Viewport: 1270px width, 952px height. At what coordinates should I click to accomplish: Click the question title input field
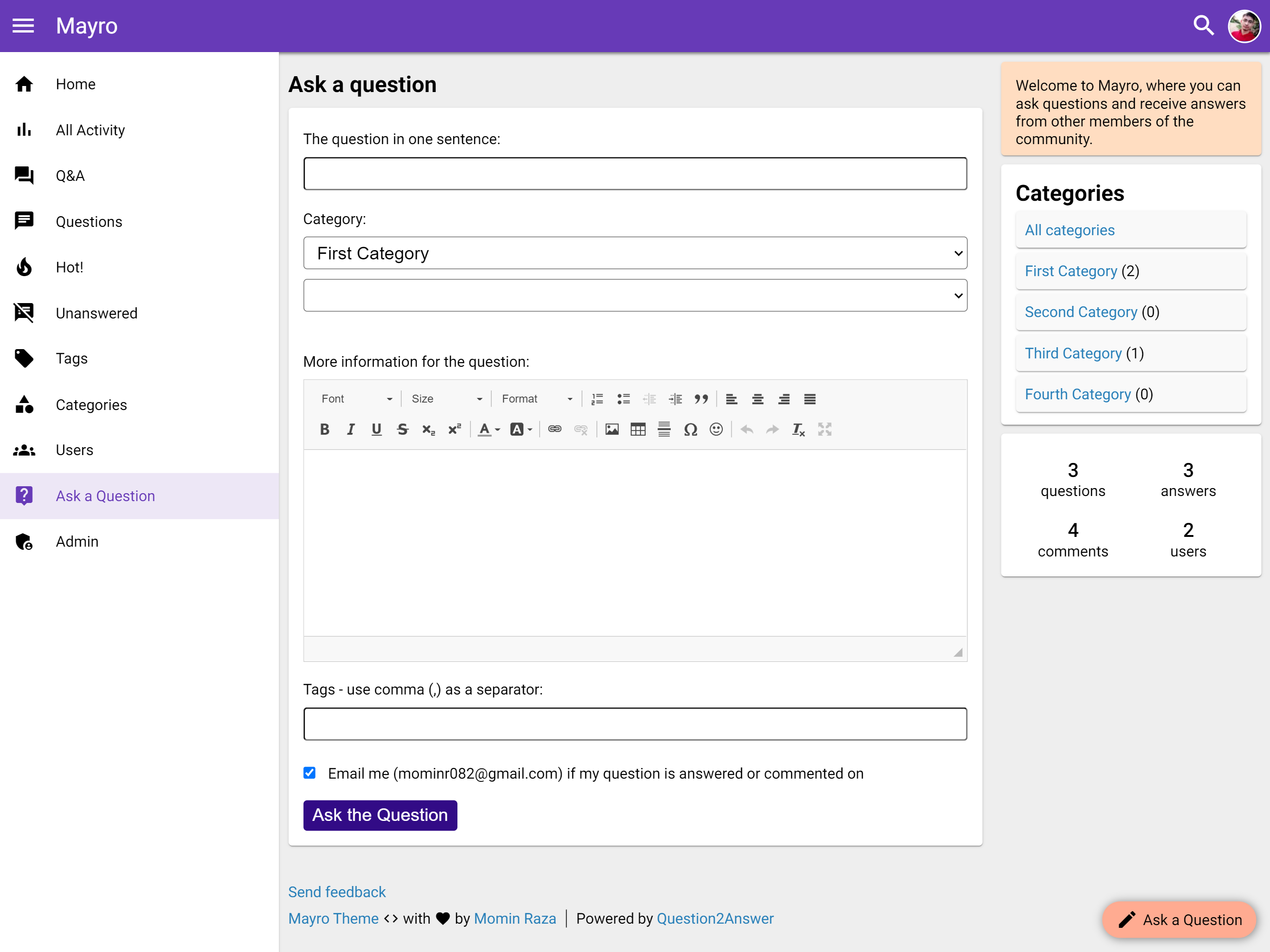[635, 174]
